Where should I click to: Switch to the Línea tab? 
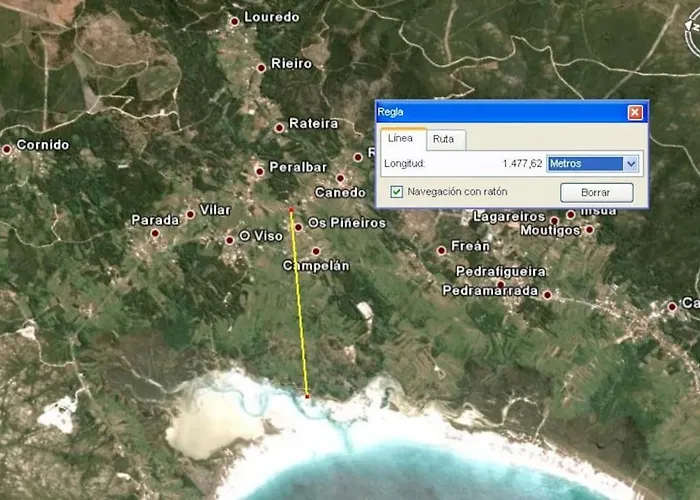tap(400, 139)
